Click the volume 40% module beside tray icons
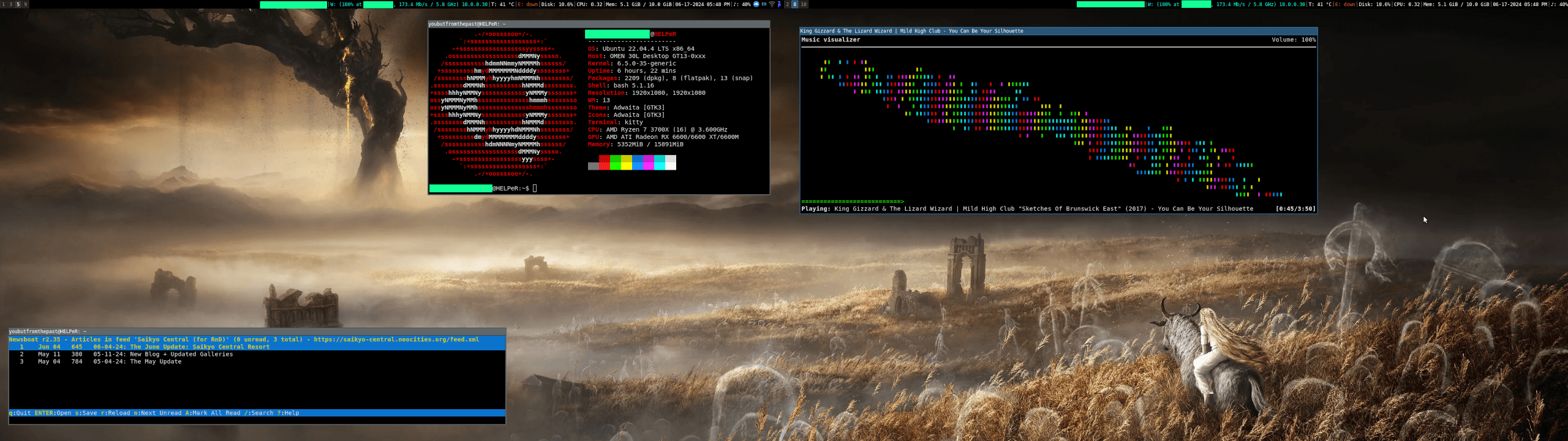Screen dimensions: 1568x441 [x=742, y=4]
